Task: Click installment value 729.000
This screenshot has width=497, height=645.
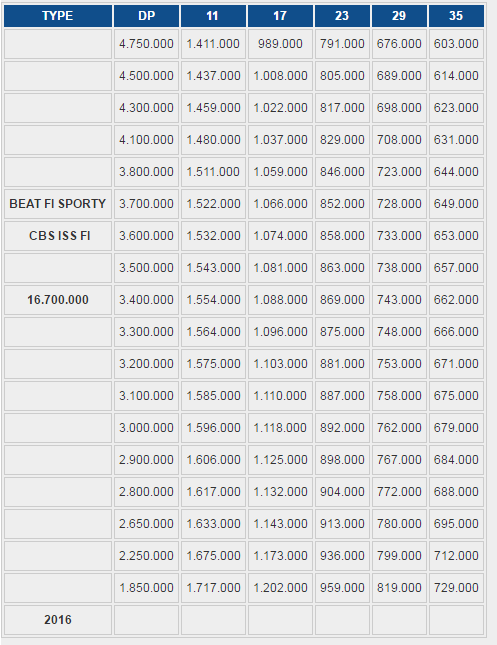Action: (456, 588)
